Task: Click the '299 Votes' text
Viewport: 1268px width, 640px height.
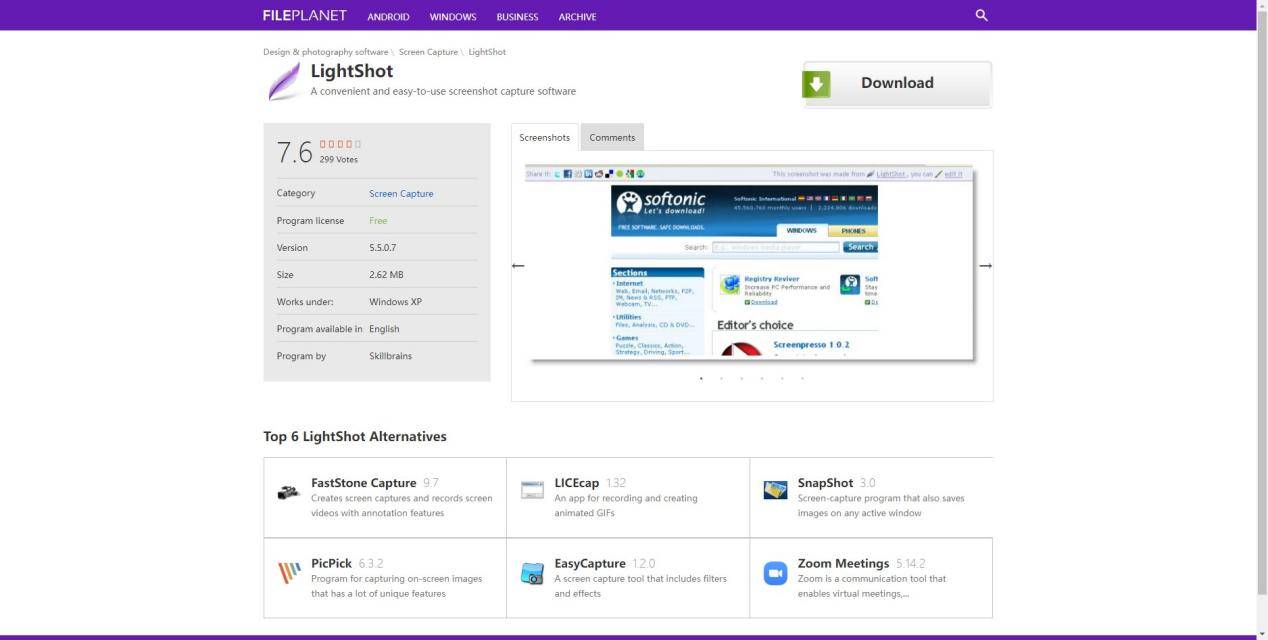Action: (x=339, y=160)
